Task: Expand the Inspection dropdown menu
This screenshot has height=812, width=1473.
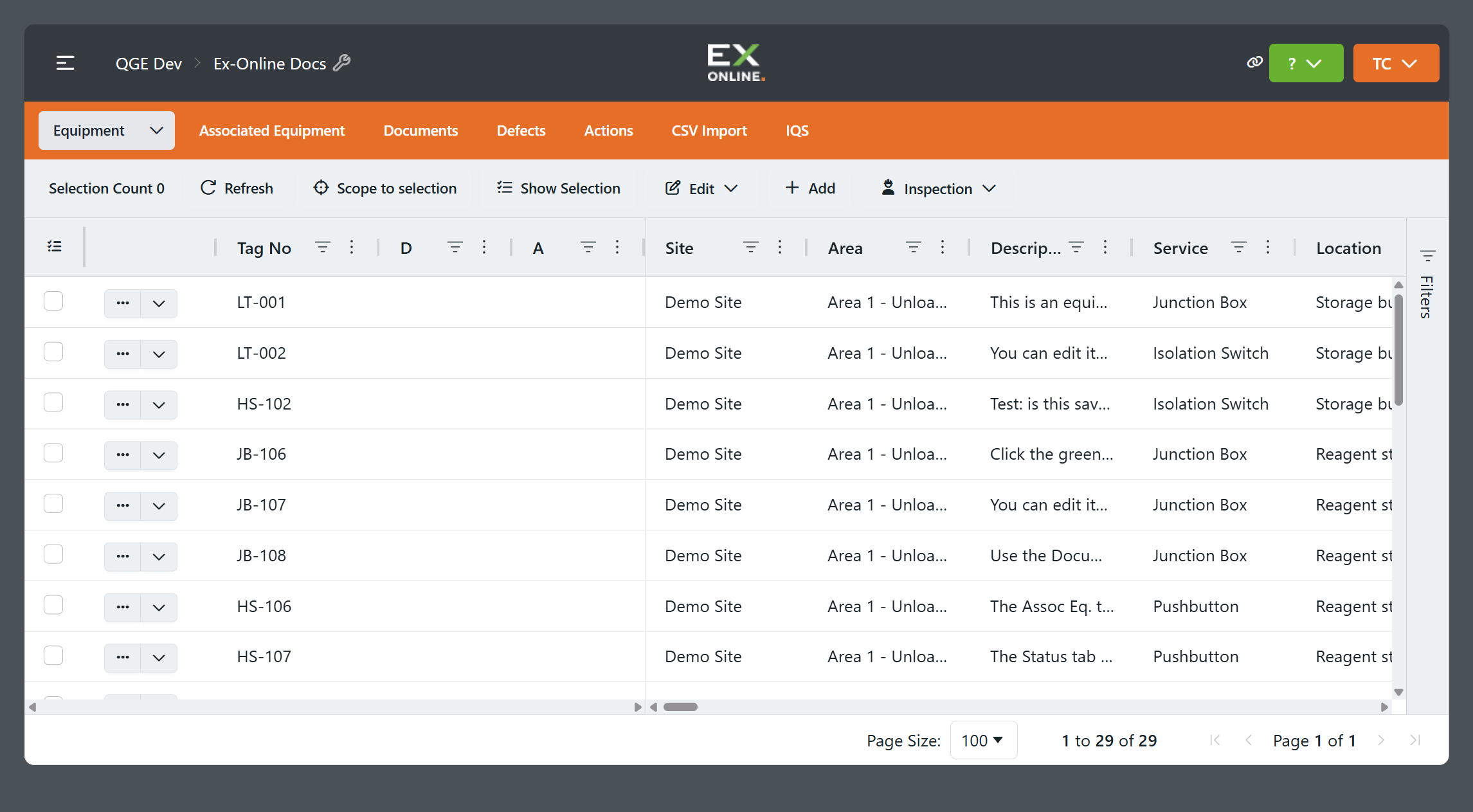Action: pyautogui.click(x=938, y=188)
